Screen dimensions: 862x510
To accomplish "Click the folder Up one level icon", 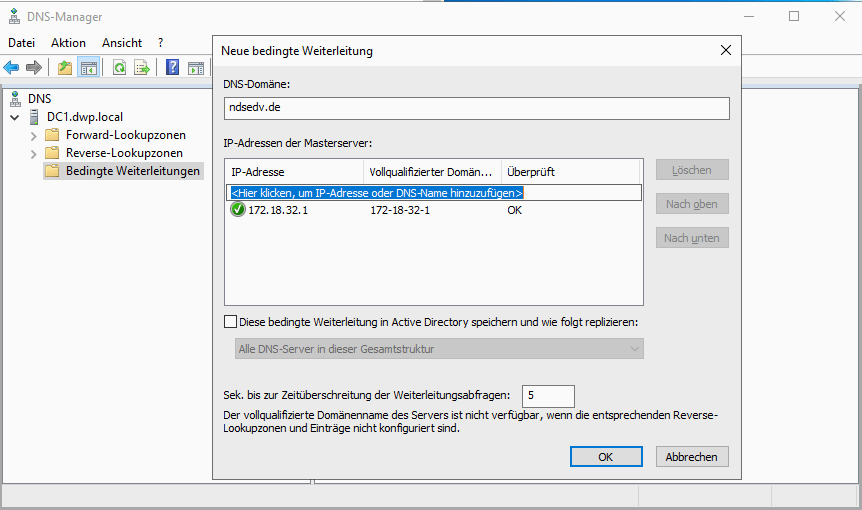I will click(65, 67).
